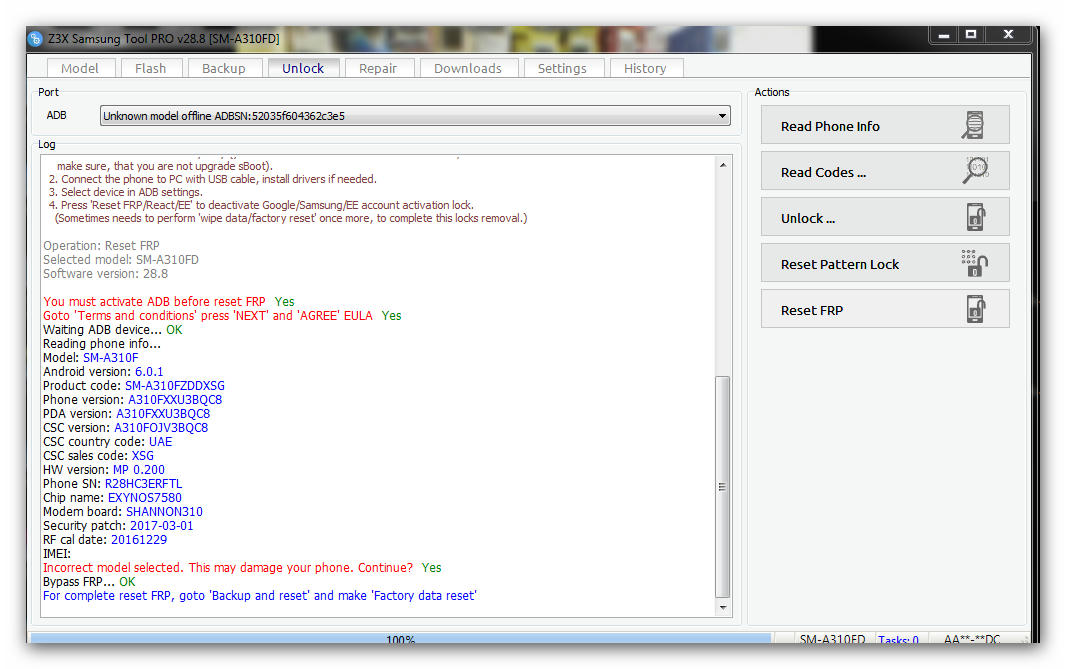
Task: Click the 'Incorrect model selected' warning line
Action: [x=242, y=568]
